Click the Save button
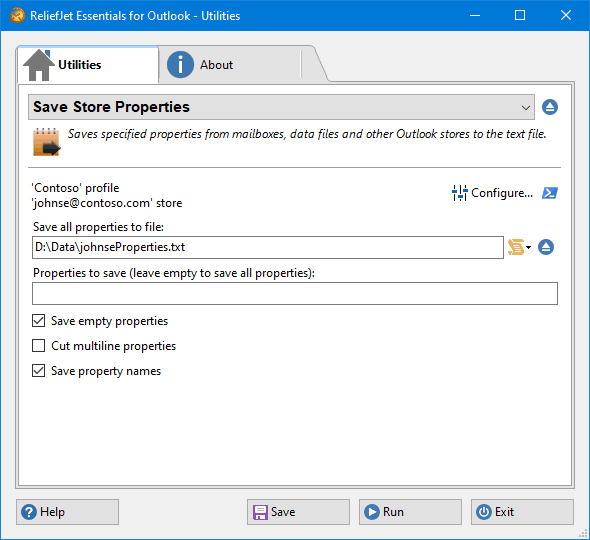 click(x=298, y=512)
